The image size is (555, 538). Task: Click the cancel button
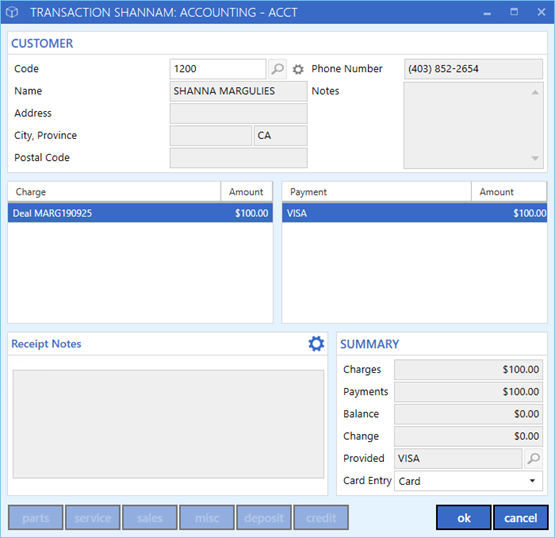[521, 518]
